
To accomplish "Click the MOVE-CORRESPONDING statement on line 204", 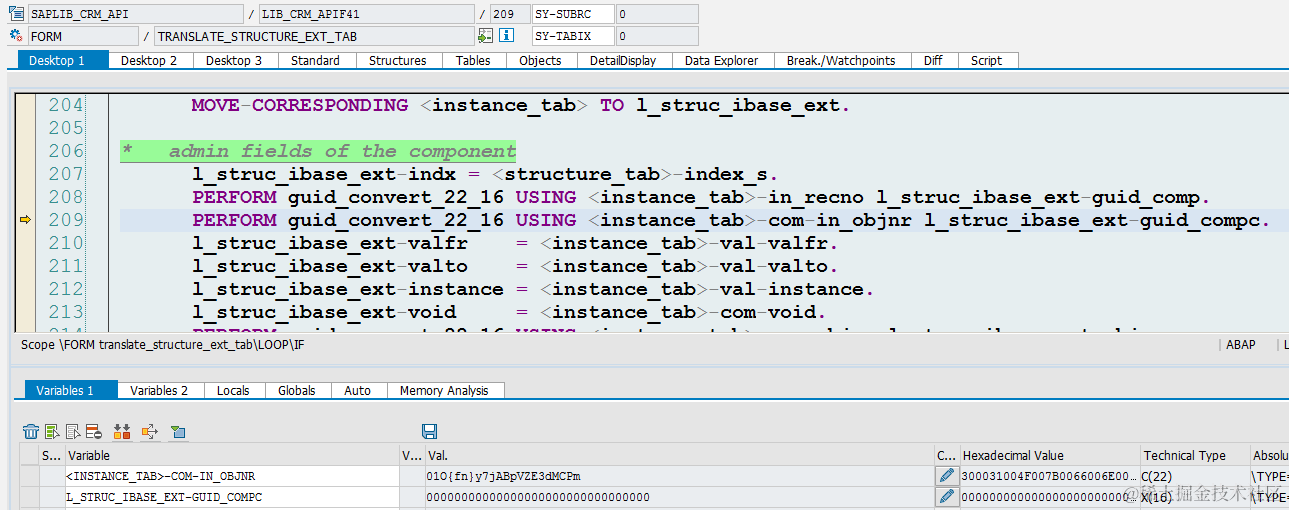I will [x=520, y=105].
